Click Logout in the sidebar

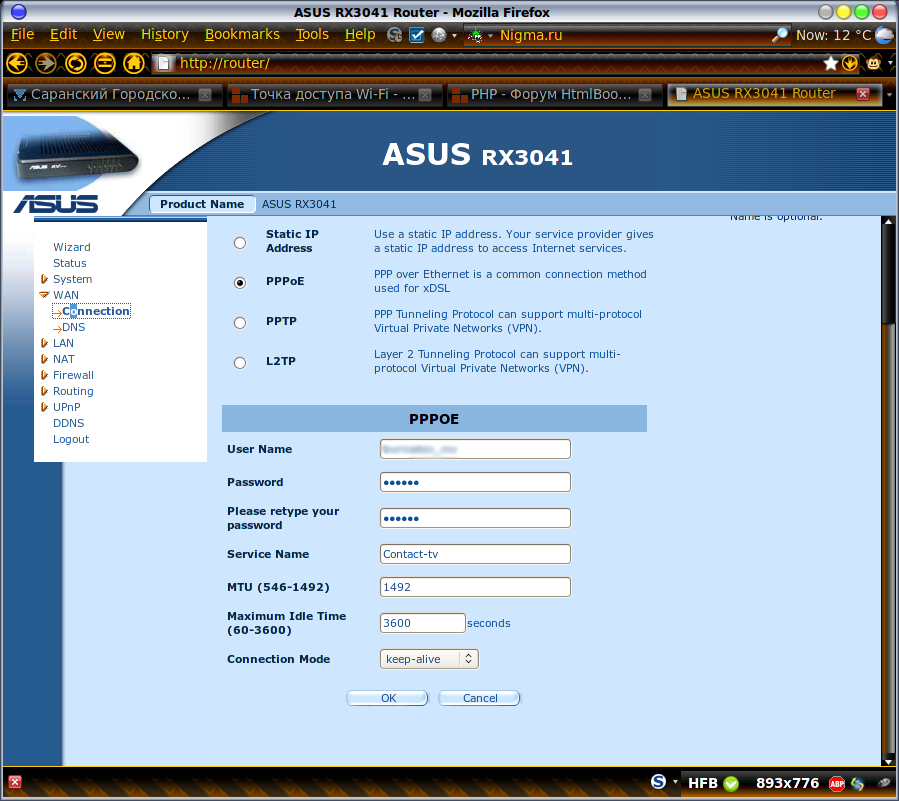coord(71,439)
